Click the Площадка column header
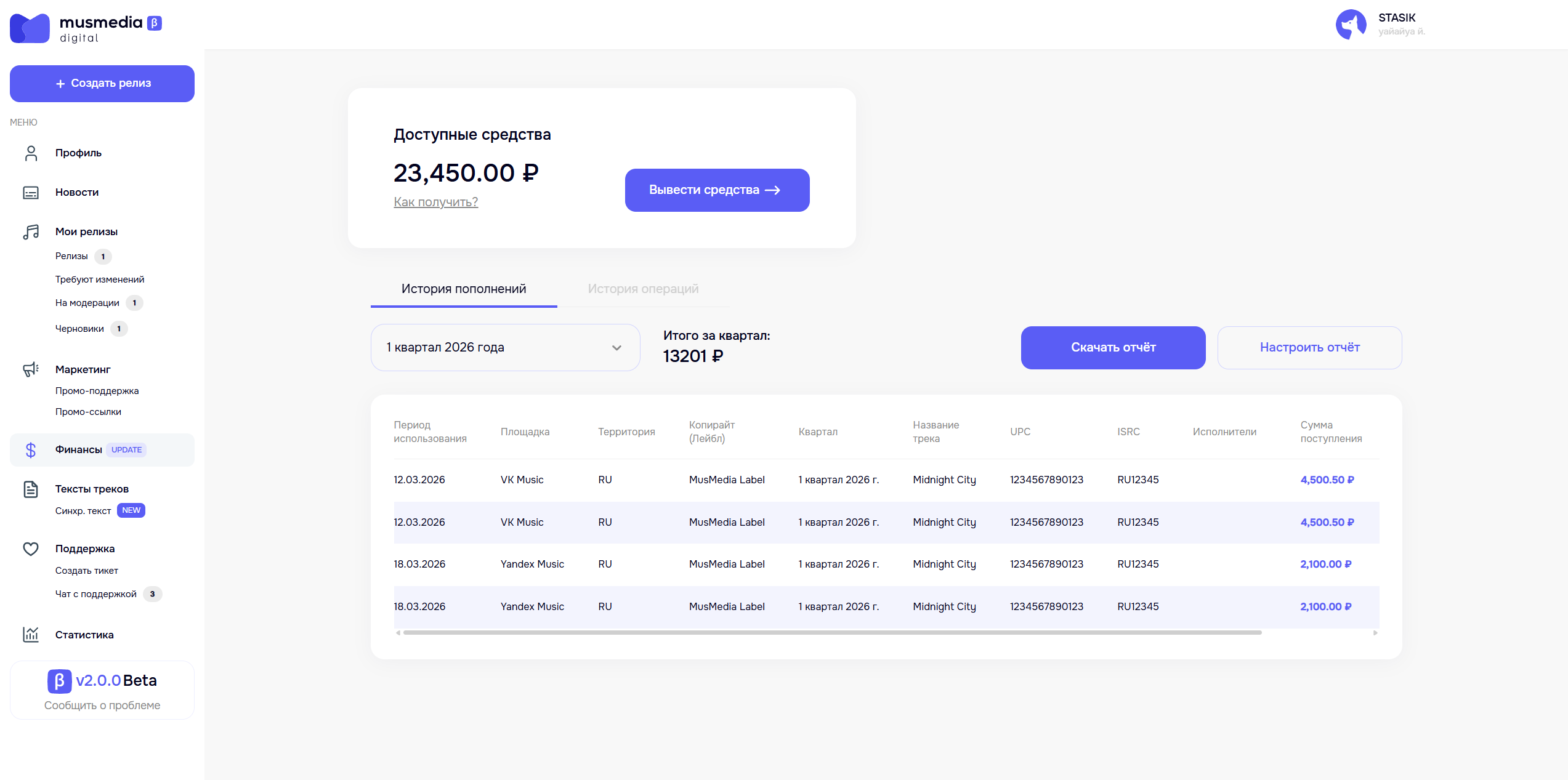 click(525, 432)
